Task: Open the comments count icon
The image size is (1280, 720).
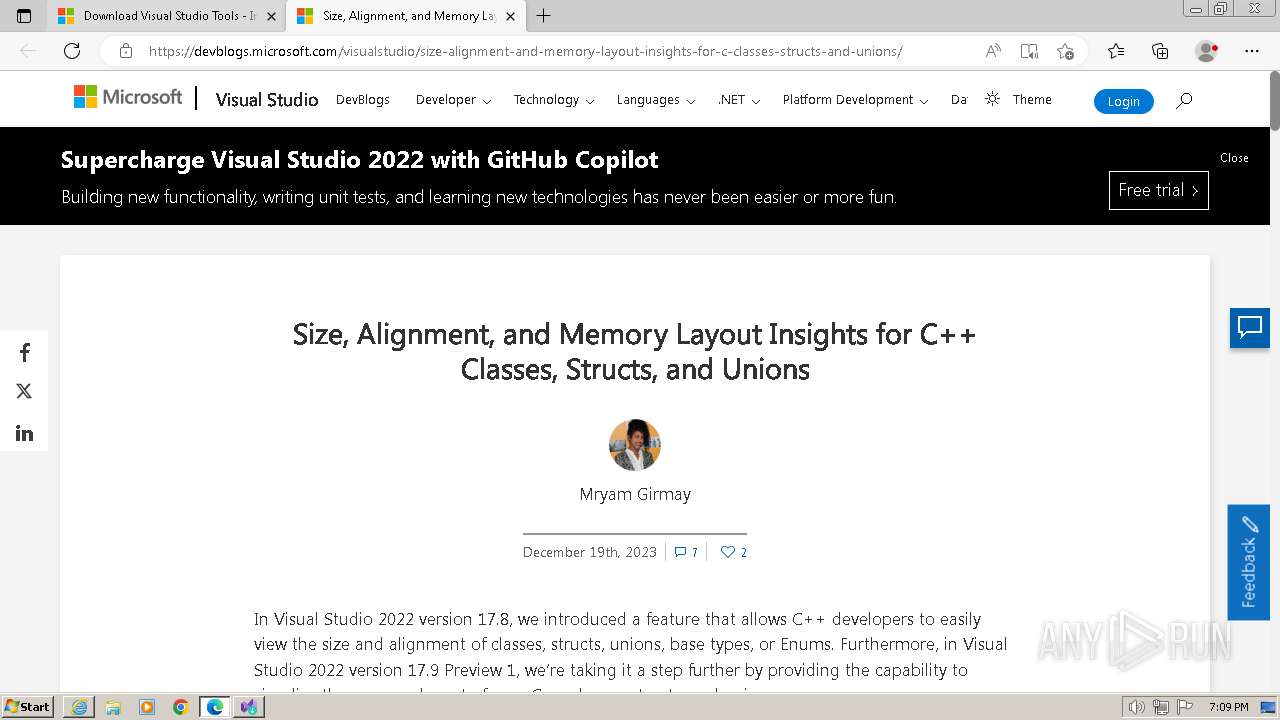Action: tap(681, 552)
